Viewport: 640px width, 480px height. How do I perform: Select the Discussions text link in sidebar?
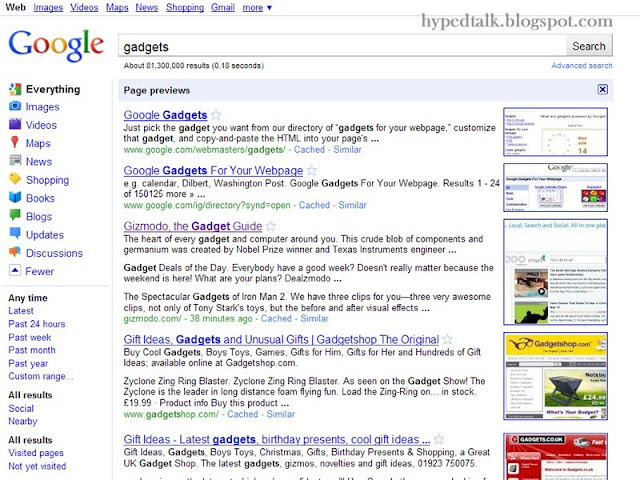point(54,253)
